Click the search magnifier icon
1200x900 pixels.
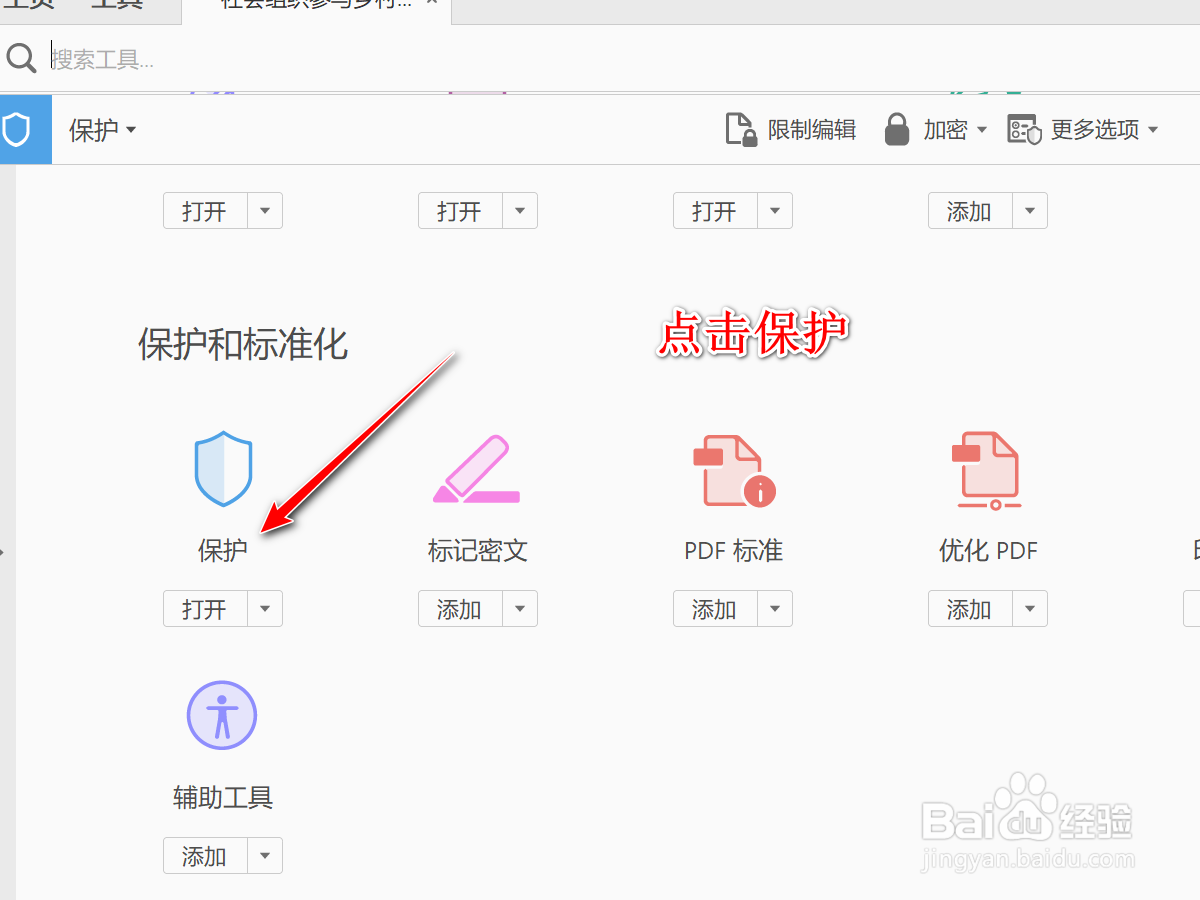tap(21, 57)
